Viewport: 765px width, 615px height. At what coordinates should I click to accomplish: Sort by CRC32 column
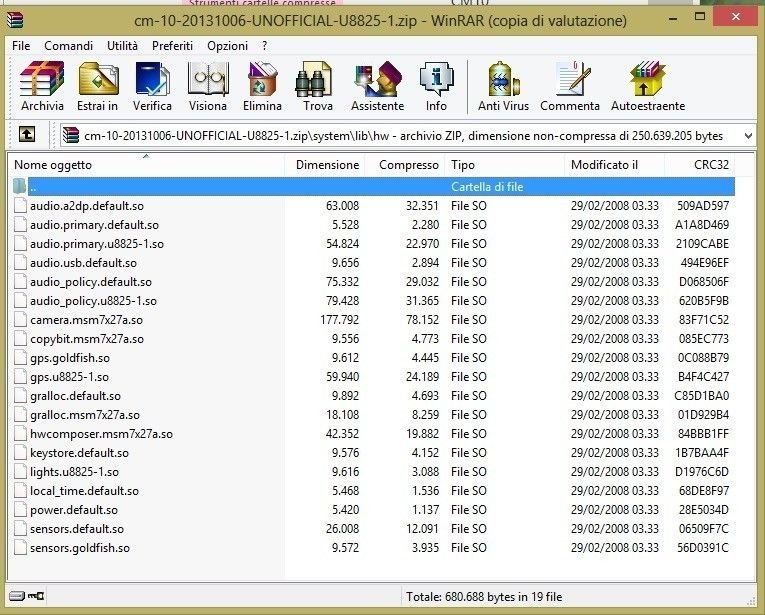click(700, 165)
